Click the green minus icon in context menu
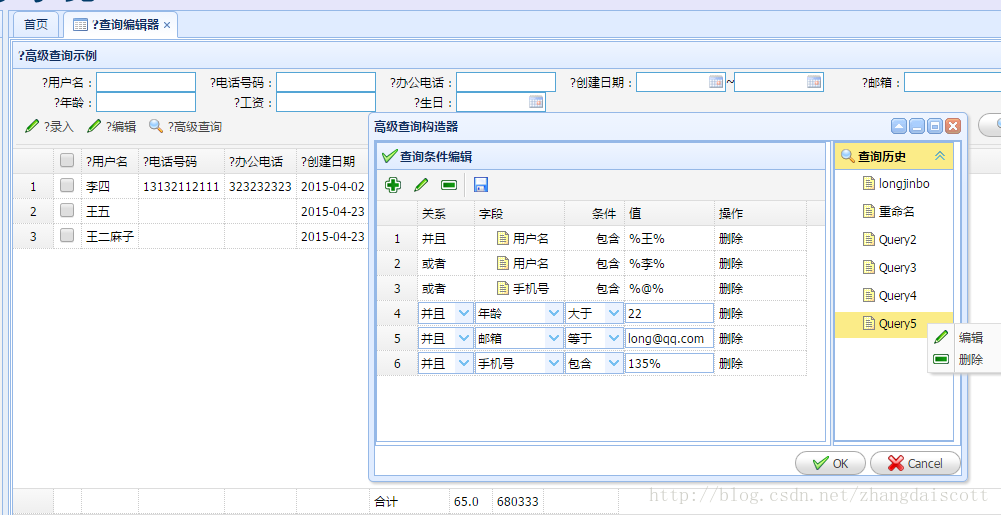This screenshot has height=515, width=1001. [941, 359]
